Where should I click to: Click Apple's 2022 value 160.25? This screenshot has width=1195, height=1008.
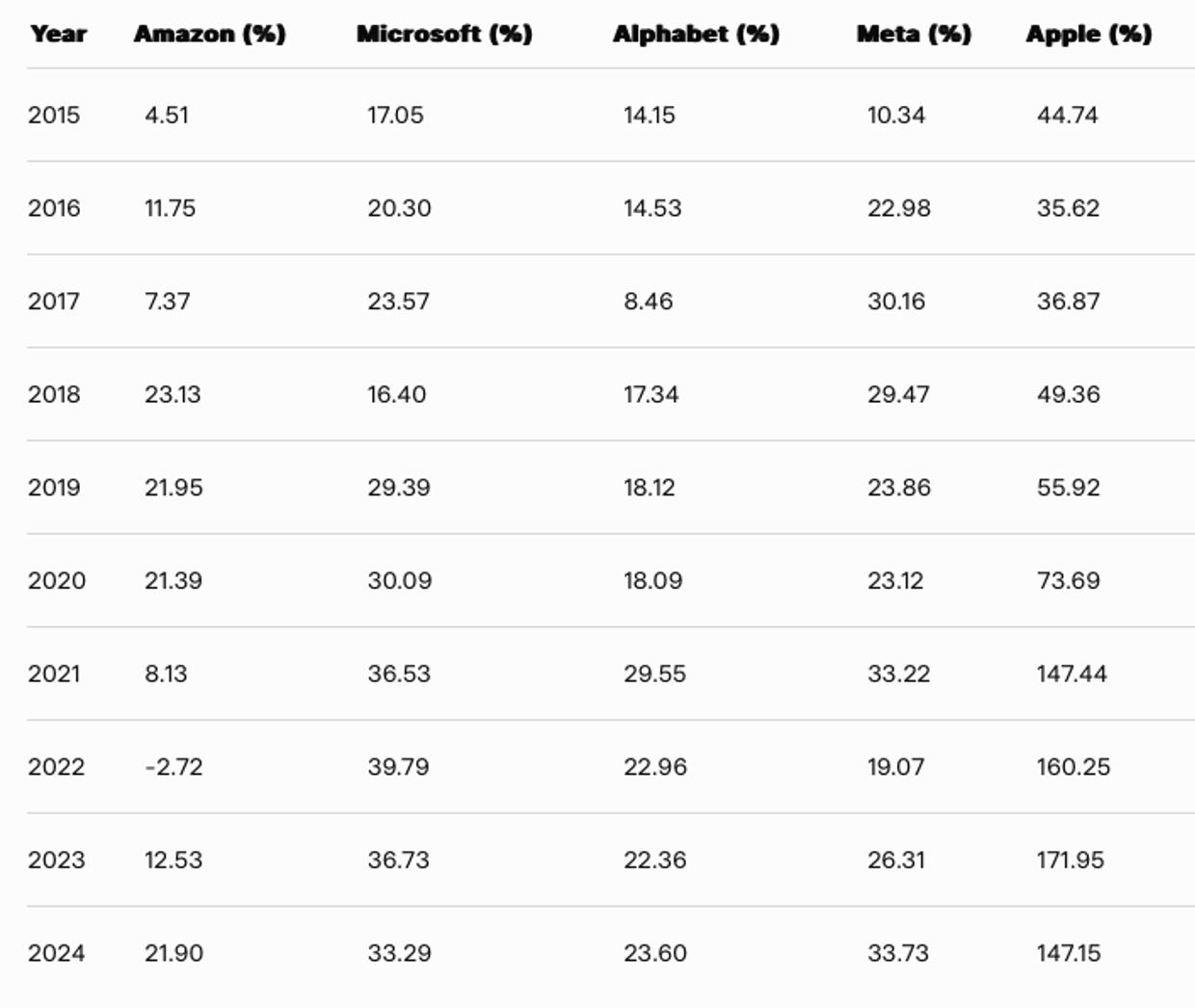click(1073, 767)
